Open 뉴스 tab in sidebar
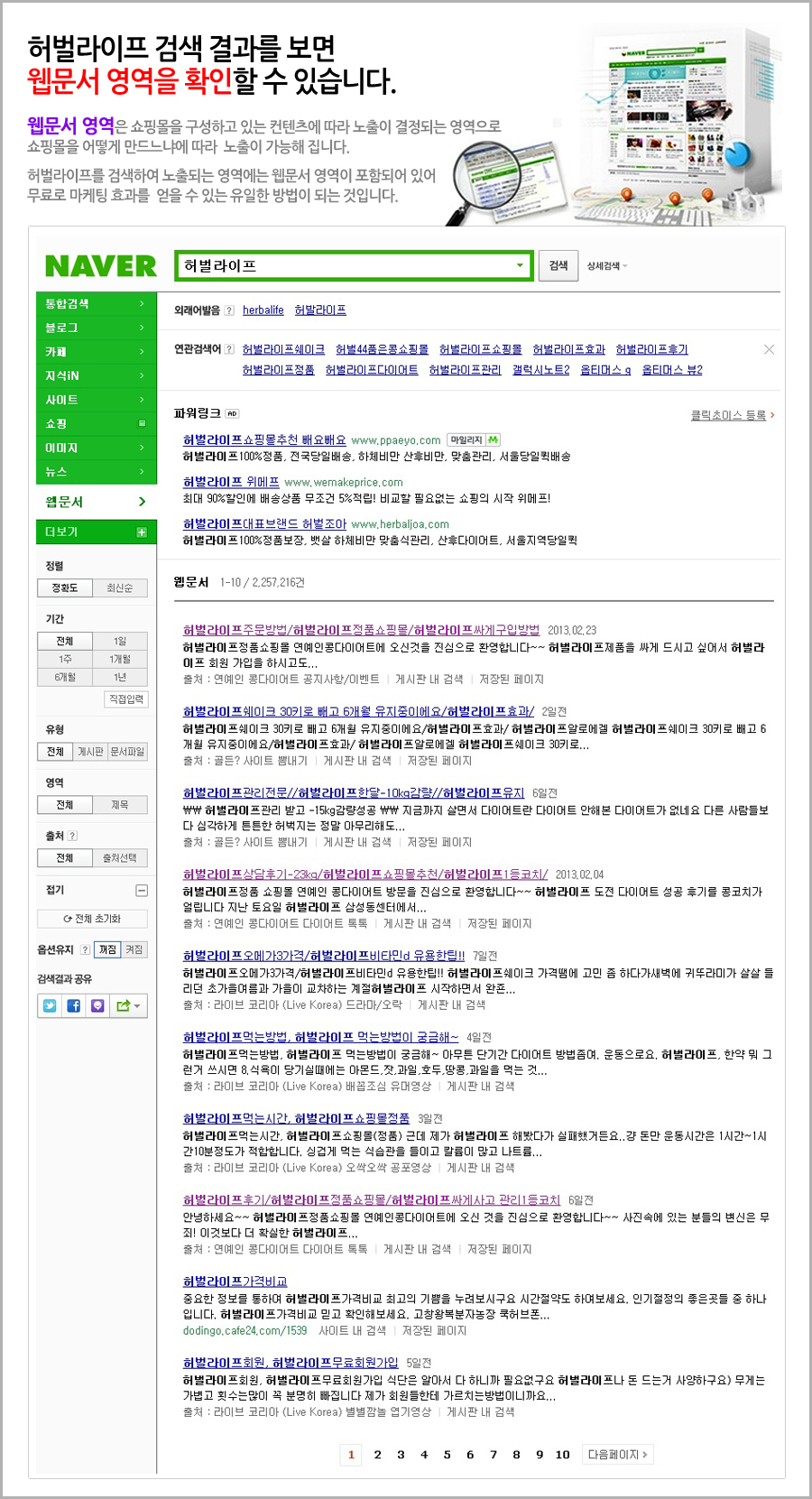 click(97, 471)
